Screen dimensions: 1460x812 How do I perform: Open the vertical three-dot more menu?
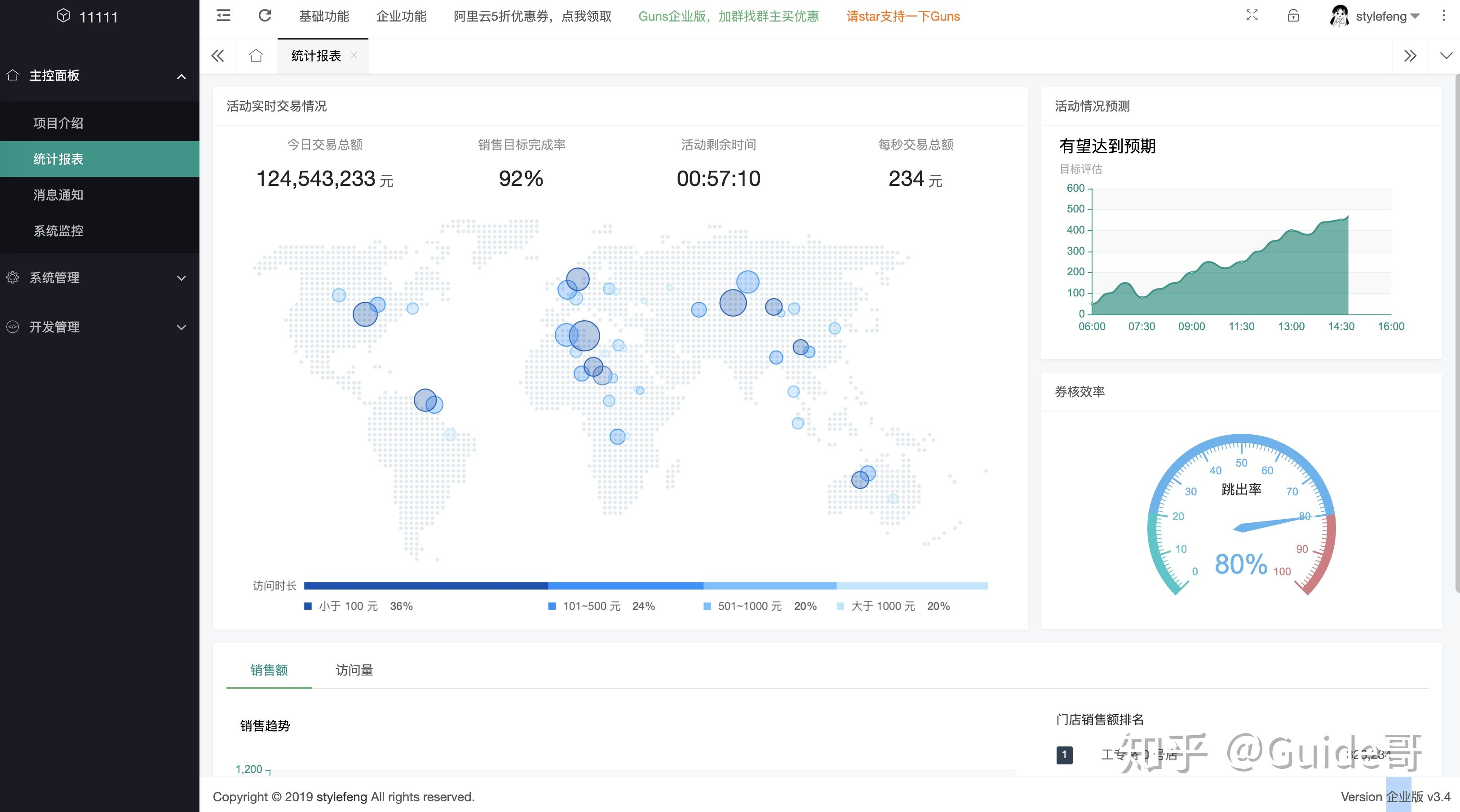coord(1443,16)
